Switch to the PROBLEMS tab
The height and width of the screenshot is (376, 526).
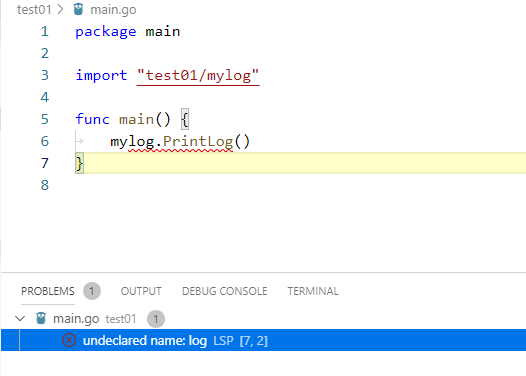pos(48,291)
